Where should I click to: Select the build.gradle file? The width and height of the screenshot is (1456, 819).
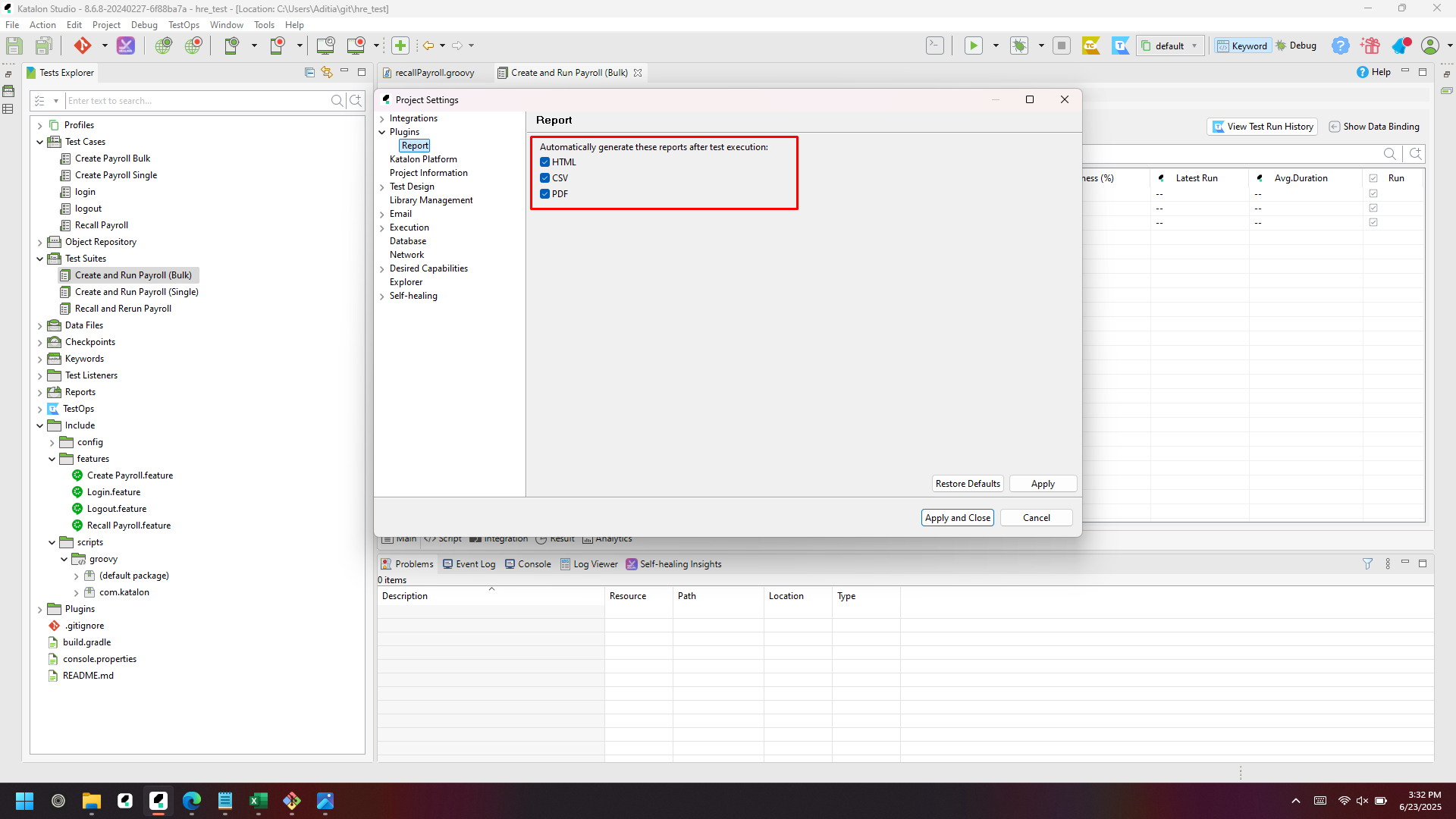(x=86, y=642)
